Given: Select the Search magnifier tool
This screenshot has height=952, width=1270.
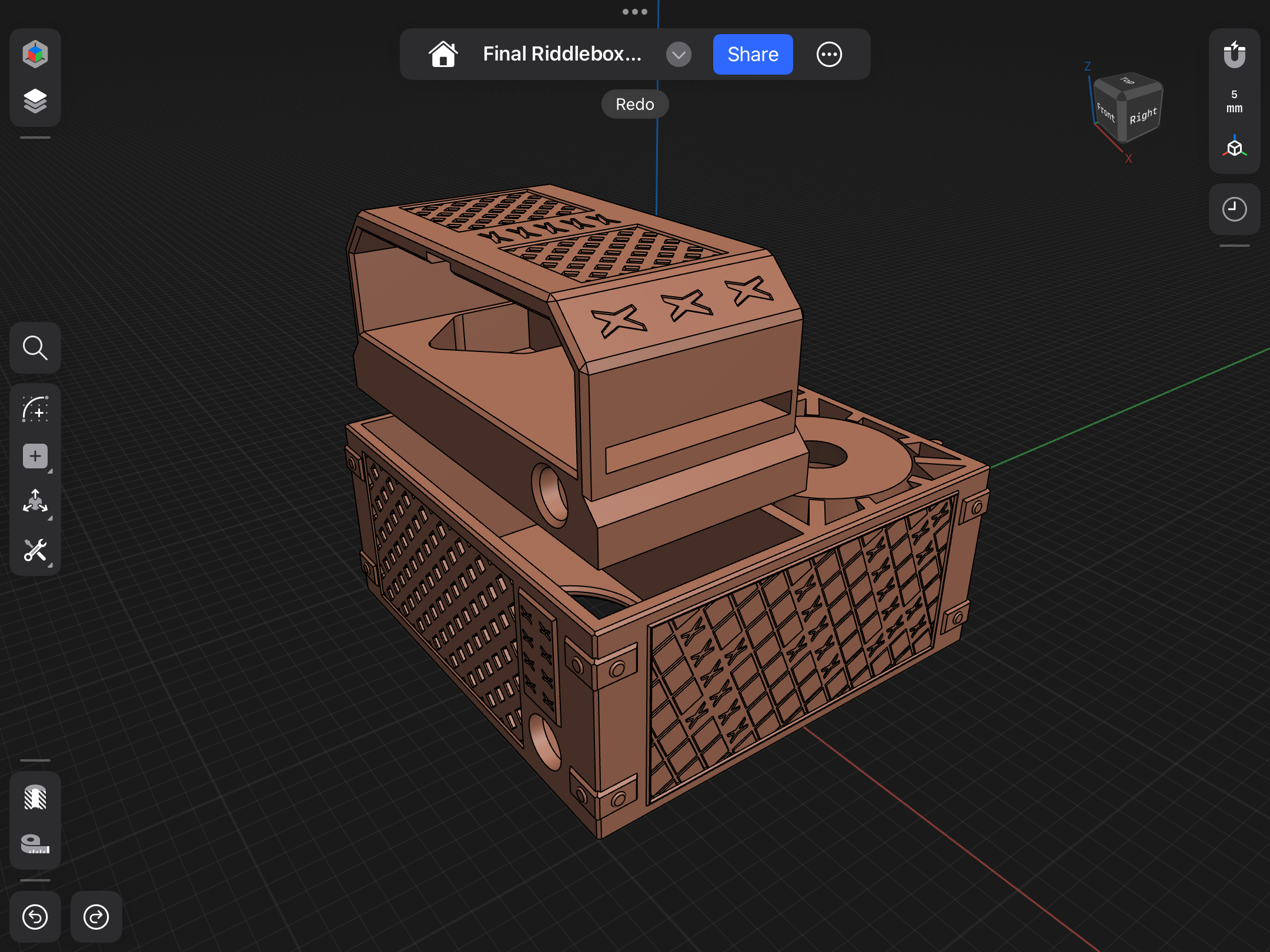Looking at the screenshot, I should pyautogui.click(x=35, y=348).
